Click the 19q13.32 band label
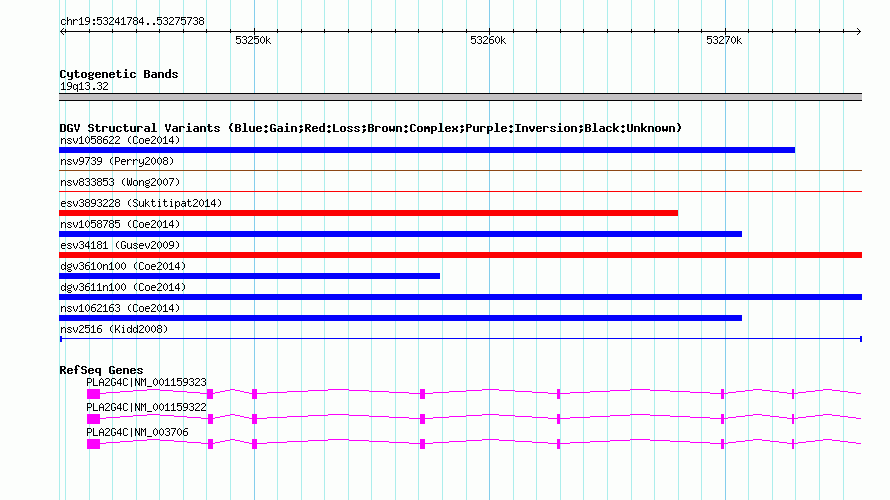The image size is (890, 500). (84, 86)
